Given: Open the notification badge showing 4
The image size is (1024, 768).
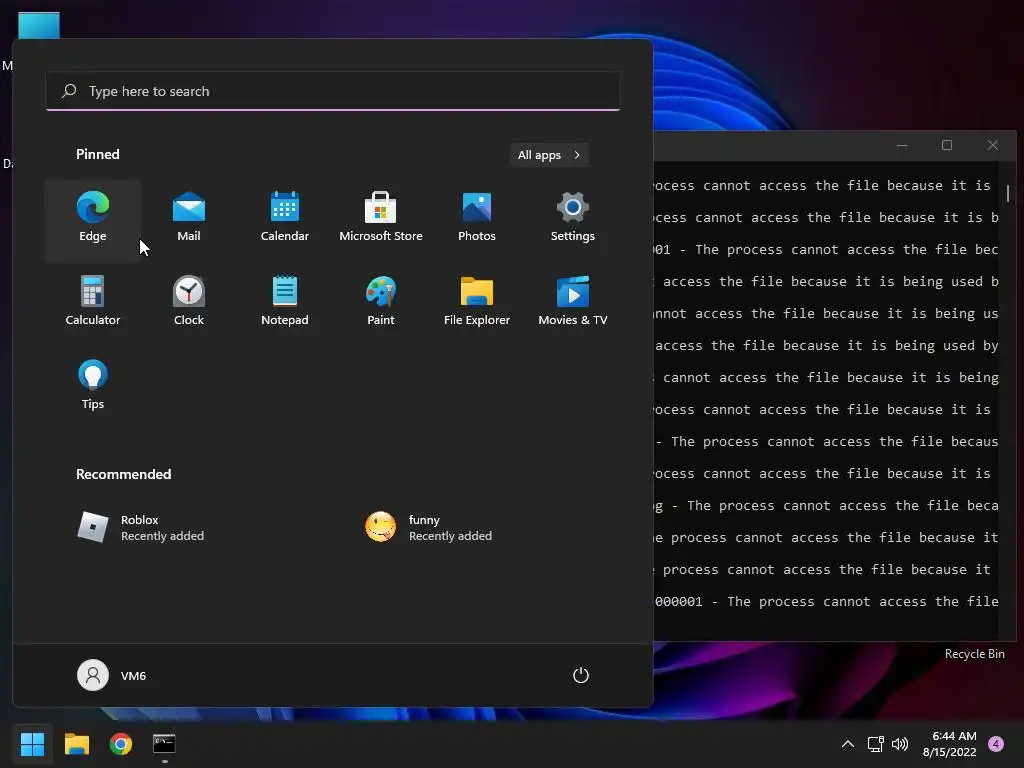Looking at the screenshot, I should [x=996, y=744].
